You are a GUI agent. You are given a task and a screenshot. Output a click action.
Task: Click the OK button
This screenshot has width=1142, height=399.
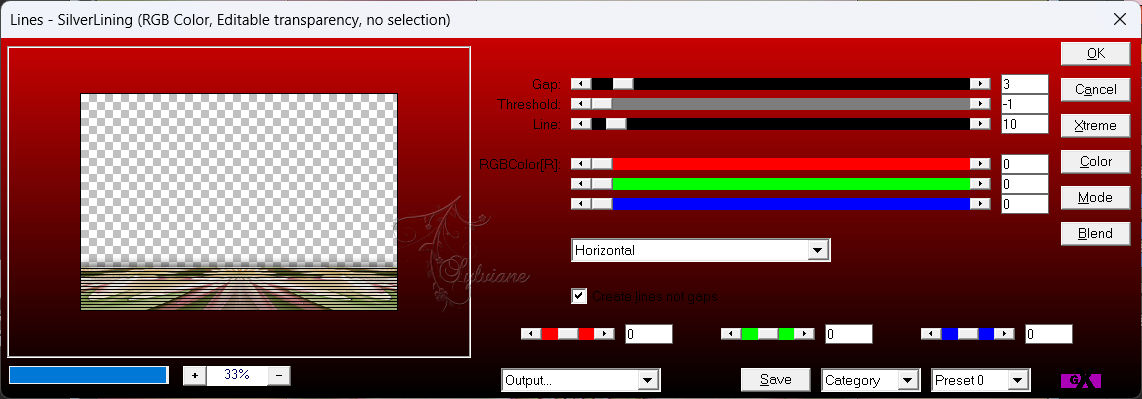click(x=1095, y=53)
